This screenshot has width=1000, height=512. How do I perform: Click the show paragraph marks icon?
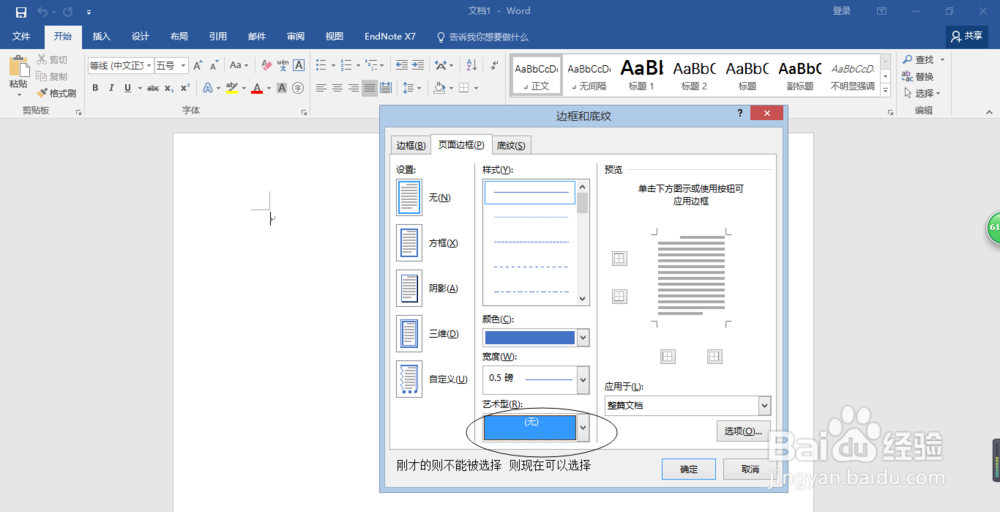pos(494,65)
